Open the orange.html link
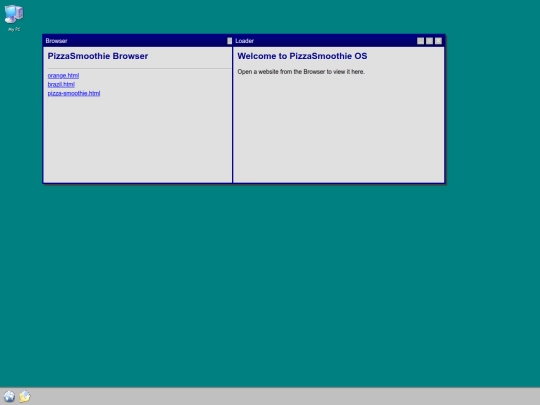 [x=63, y=75]
